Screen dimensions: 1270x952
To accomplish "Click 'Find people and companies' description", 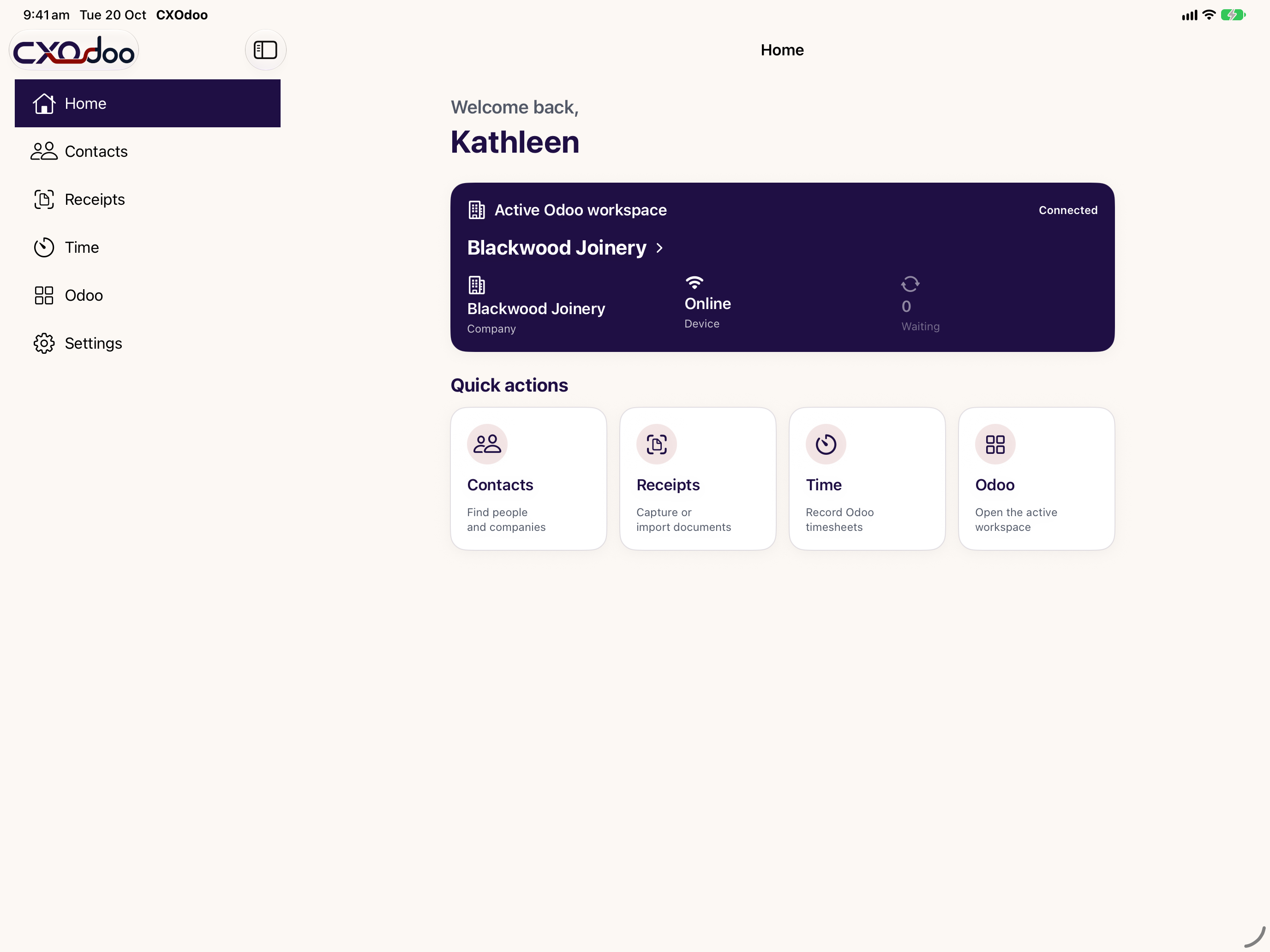I will coord(506,519).
